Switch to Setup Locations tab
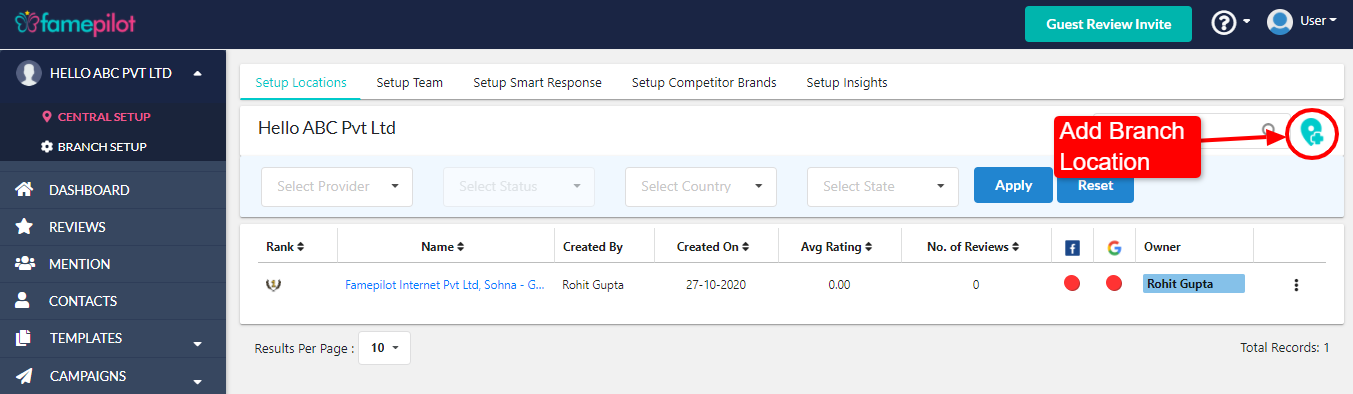Viewport: 1353px width, 394px height. click(301, 83)
